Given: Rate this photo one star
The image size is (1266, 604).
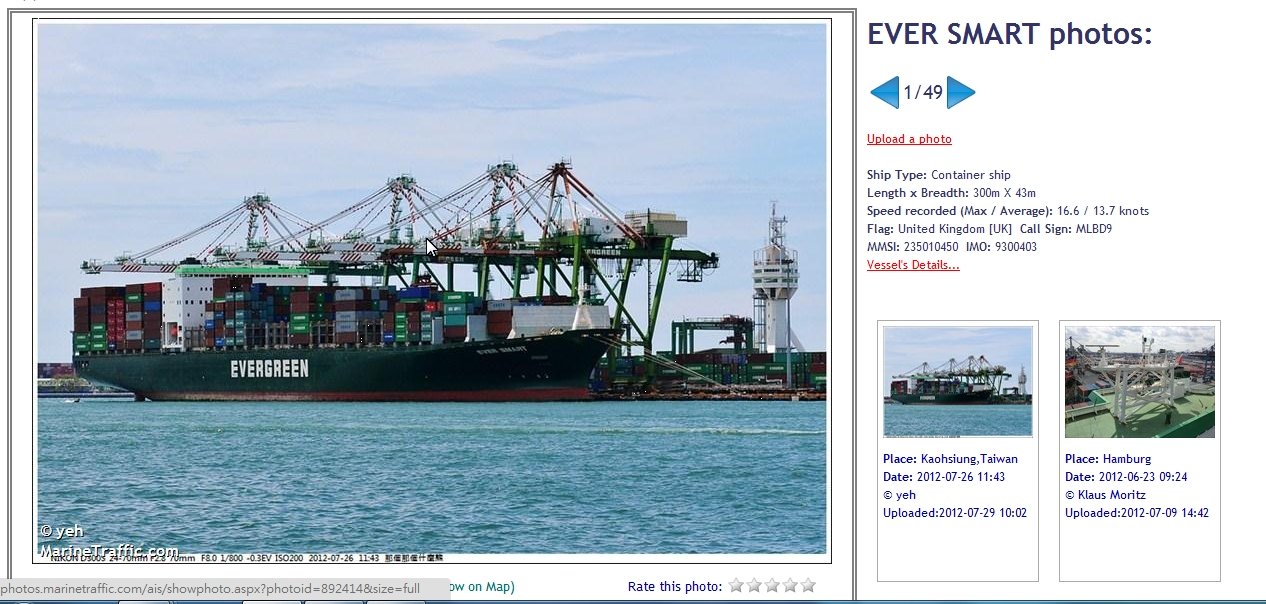Looking at the screenshot, I should pos(736,585).
